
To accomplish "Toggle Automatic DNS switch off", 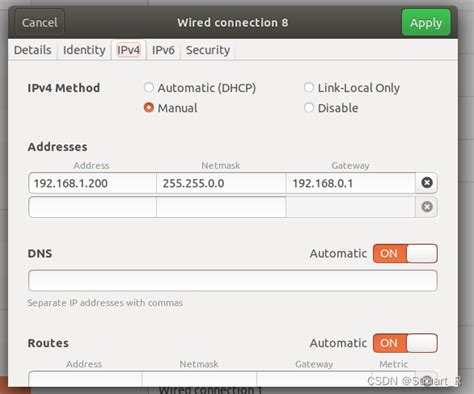I will point(405,253).
